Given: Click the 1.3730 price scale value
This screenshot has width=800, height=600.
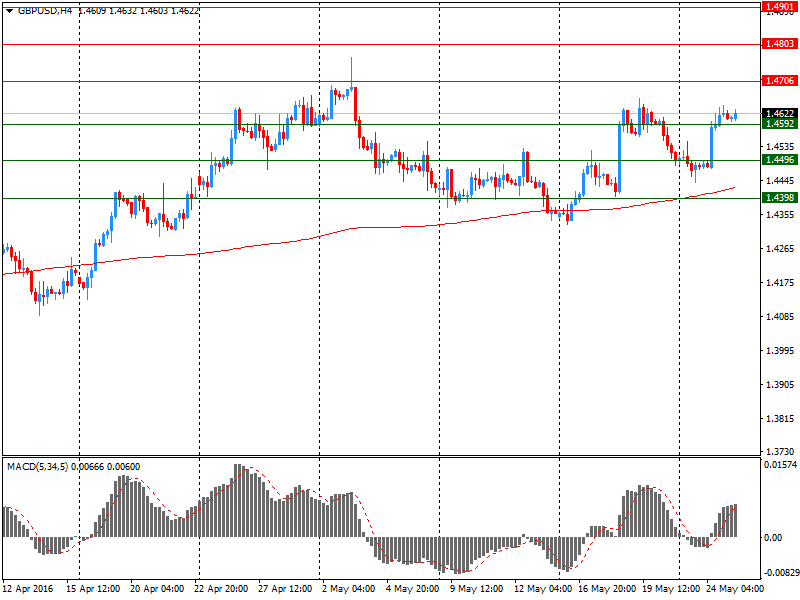Looking at the screenshot, I should 780,452.
